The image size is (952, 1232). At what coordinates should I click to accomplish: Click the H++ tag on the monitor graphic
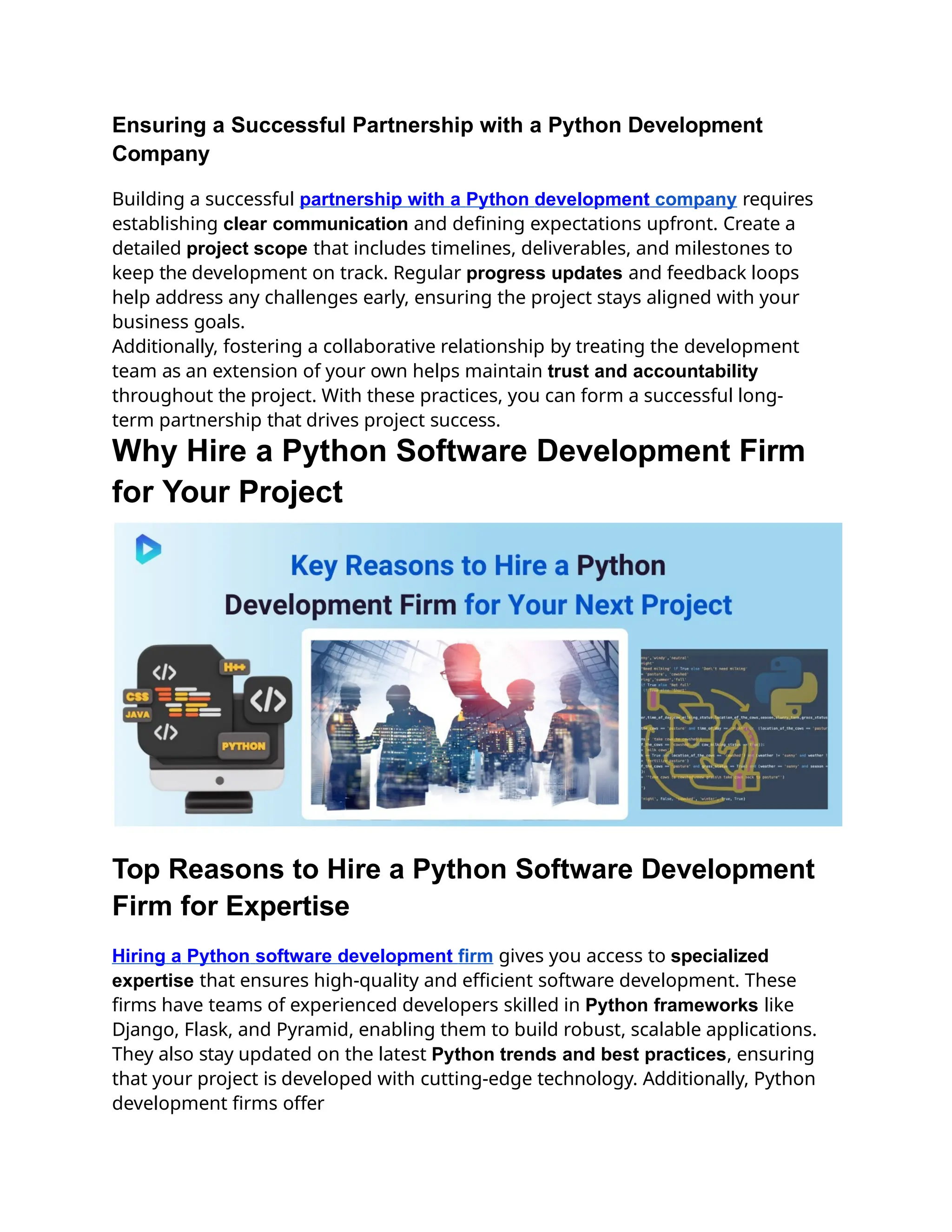click(235, 667)
